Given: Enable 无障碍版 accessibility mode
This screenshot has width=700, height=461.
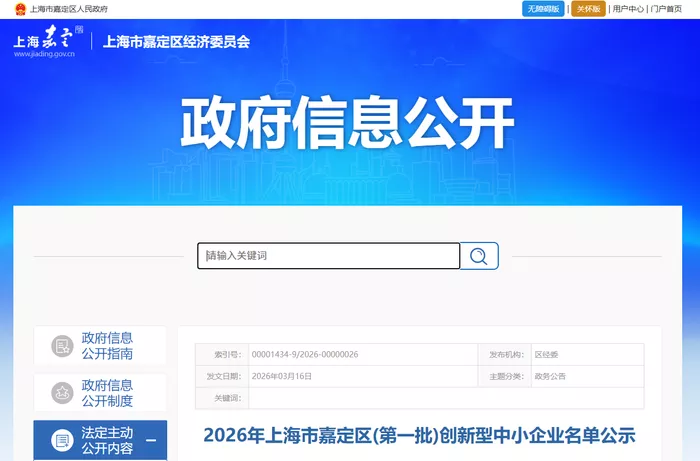Looking at the screenshot, I should (x=543, y=9).
